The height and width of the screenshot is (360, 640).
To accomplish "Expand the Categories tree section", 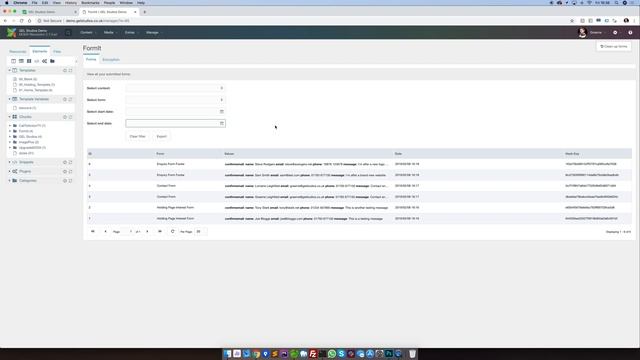I will [x=10, y=181].
